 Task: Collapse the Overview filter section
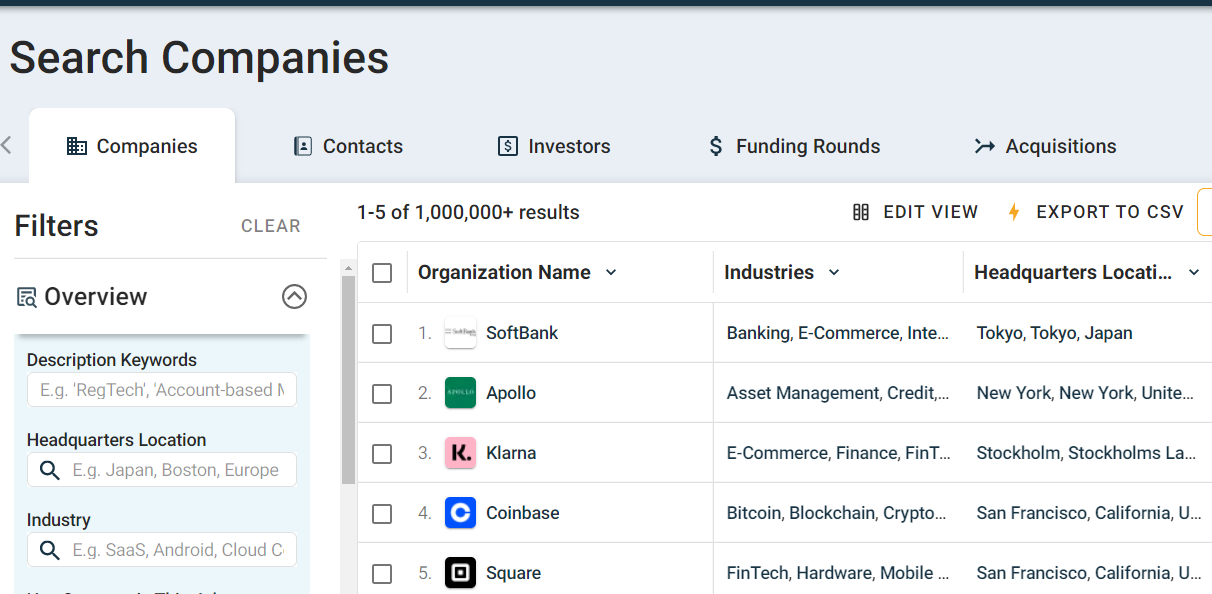pyautogui.click(x=294, y=297)
